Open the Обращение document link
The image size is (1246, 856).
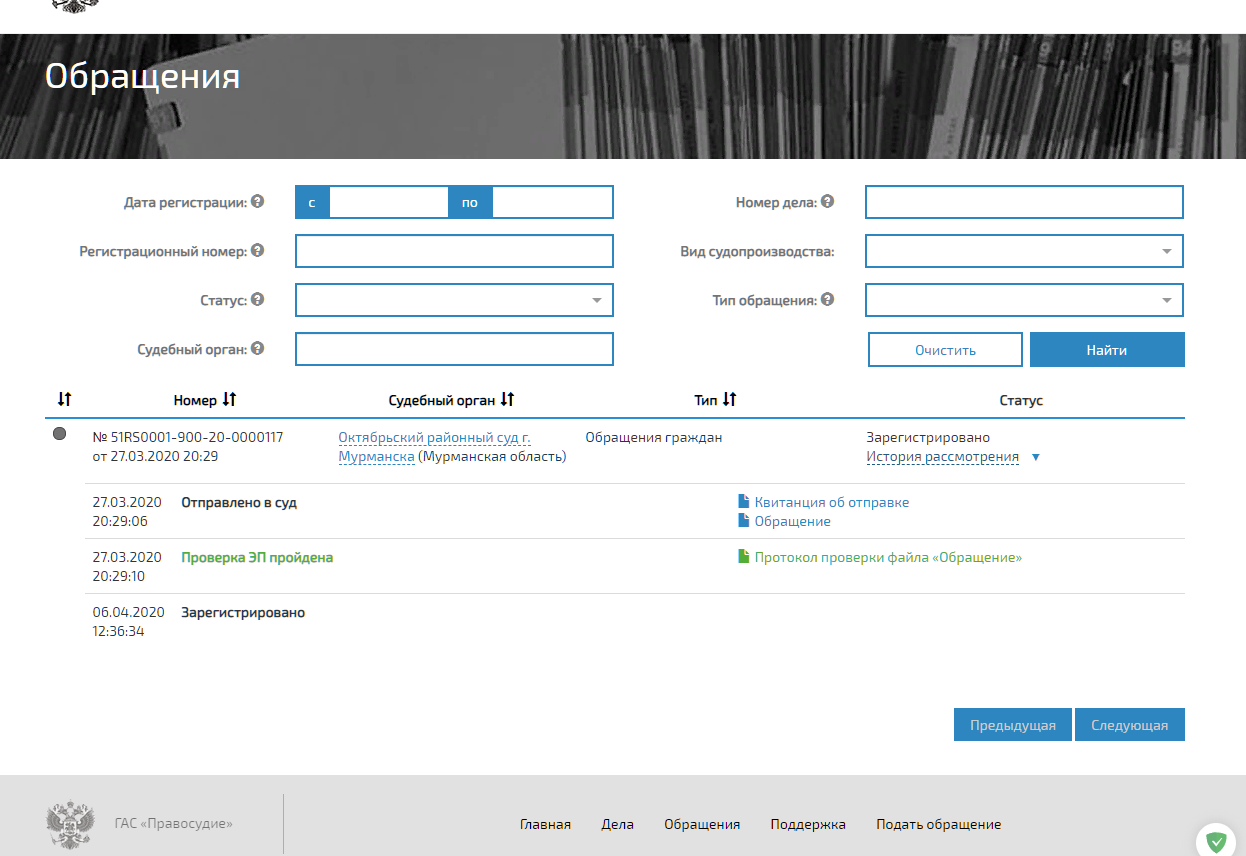[x=793, y=521]
